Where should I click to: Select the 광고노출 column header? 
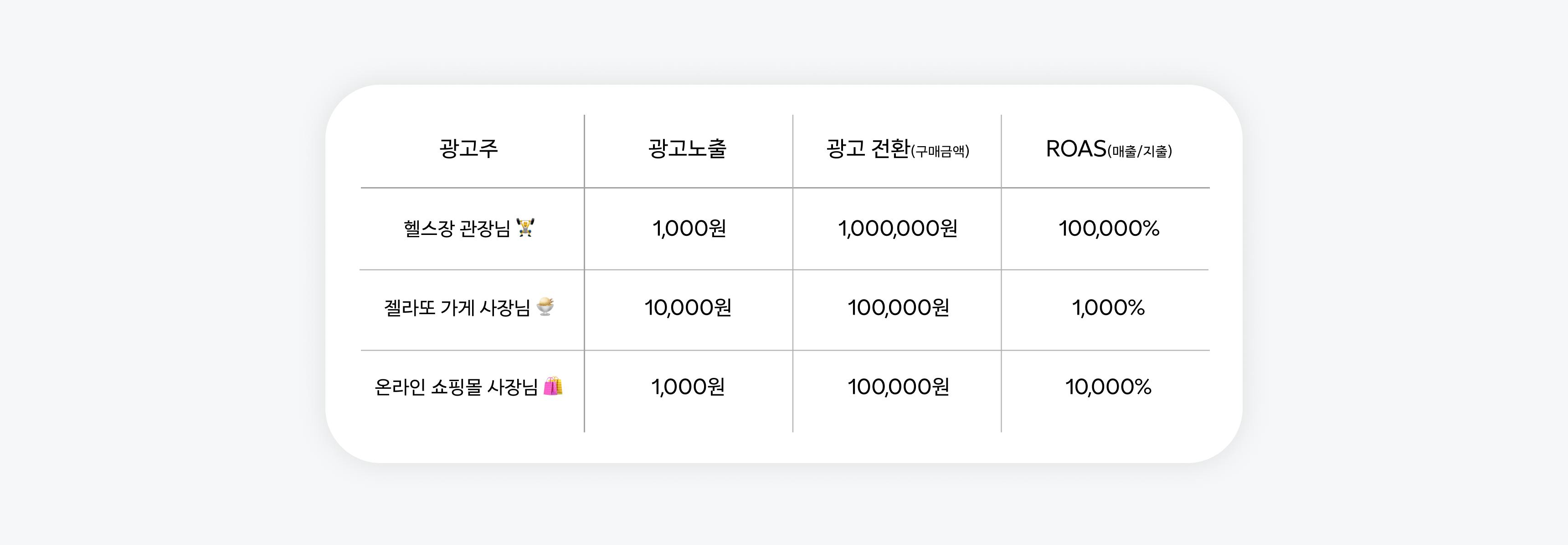pyautogui.click(x=687, y=148)
